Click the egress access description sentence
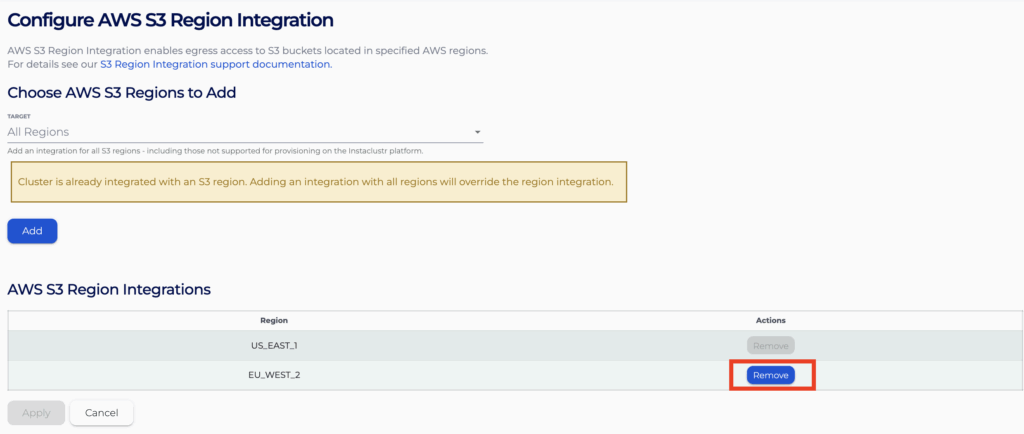This screenshot has height=434, width=1024. [248, 50]
